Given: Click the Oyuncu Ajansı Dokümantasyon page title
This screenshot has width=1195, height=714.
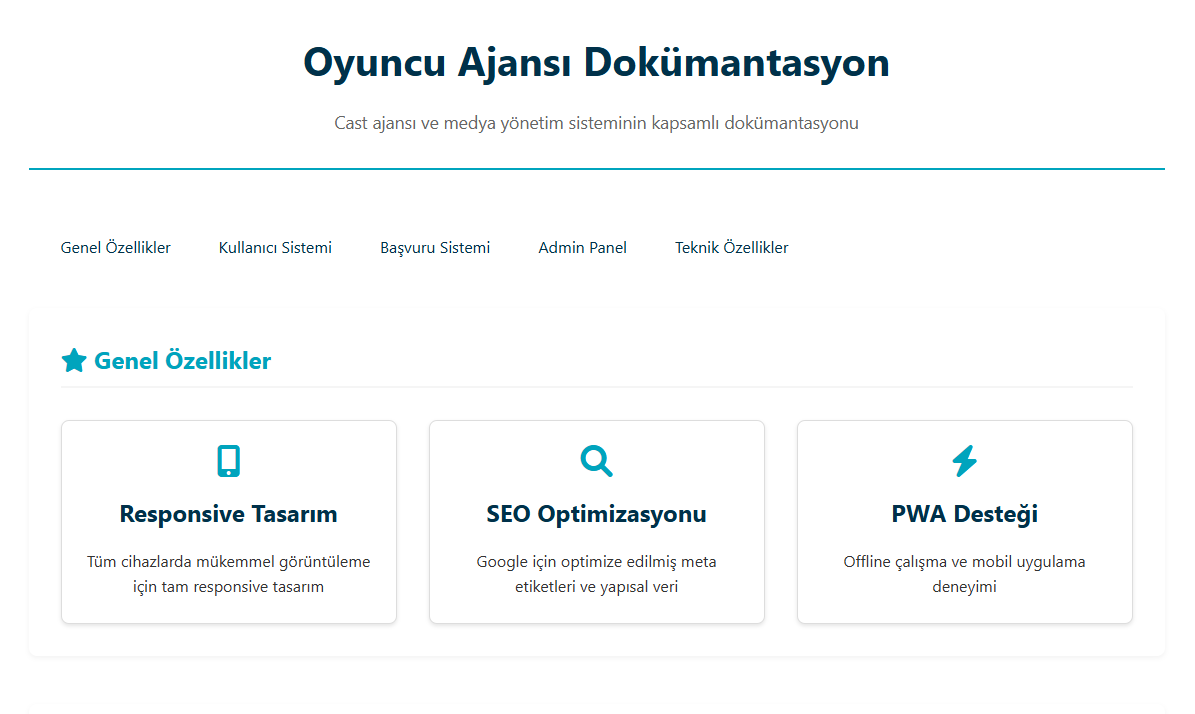Looking at the screenshot, I should pyautogui.click(x=596, y=62).
